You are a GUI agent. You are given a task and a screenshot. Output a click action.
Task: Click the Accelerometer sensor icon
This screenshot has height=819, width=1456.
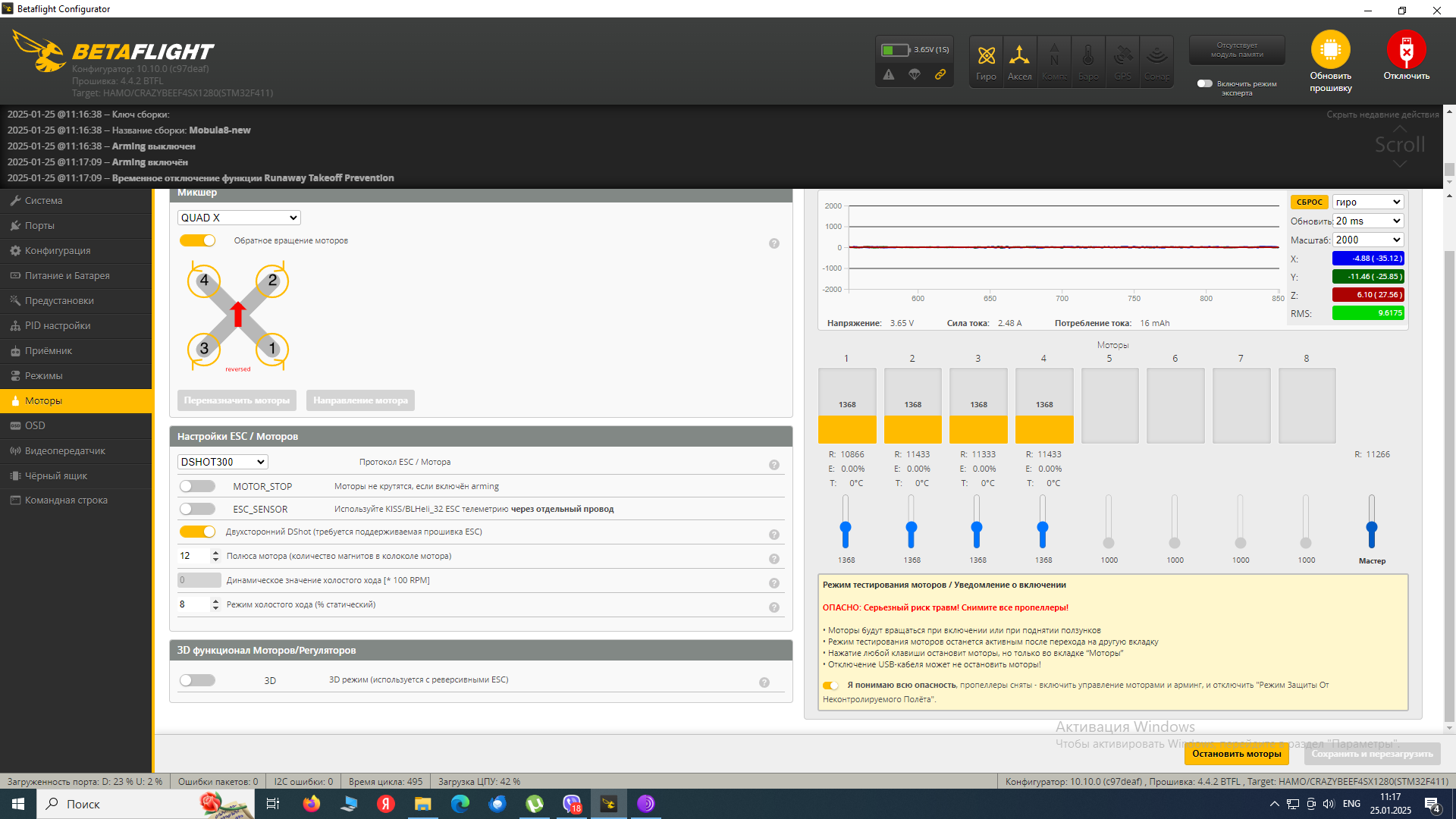1019,61
